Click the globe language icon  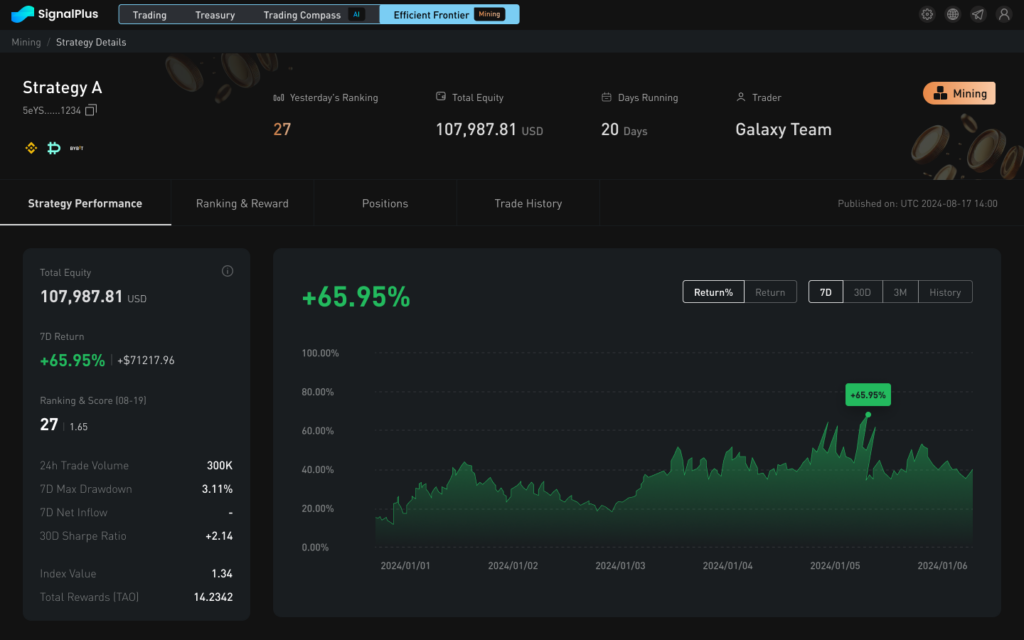pyautogui.click(x=952, y=14)
